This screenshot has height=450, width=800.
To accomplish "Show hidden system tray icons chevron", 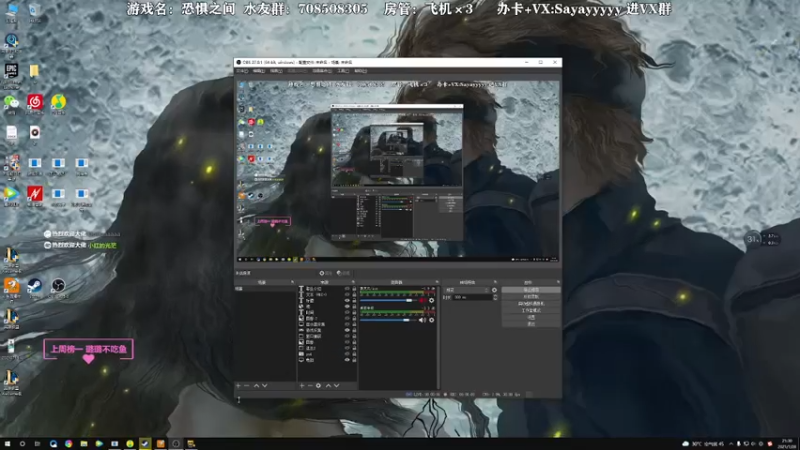I will click(x=731, y=444).
